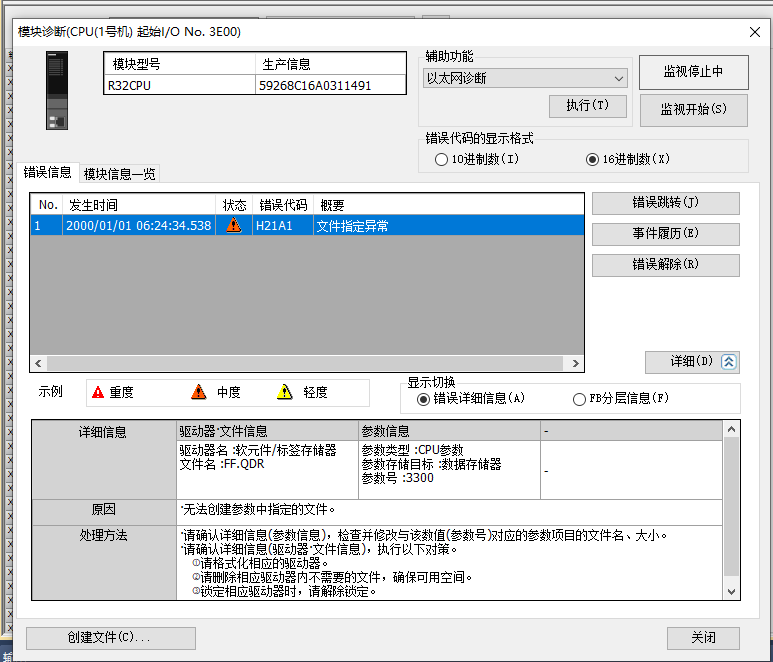Click the yellow 轻度 legend warning icon

tap(285, 393)
